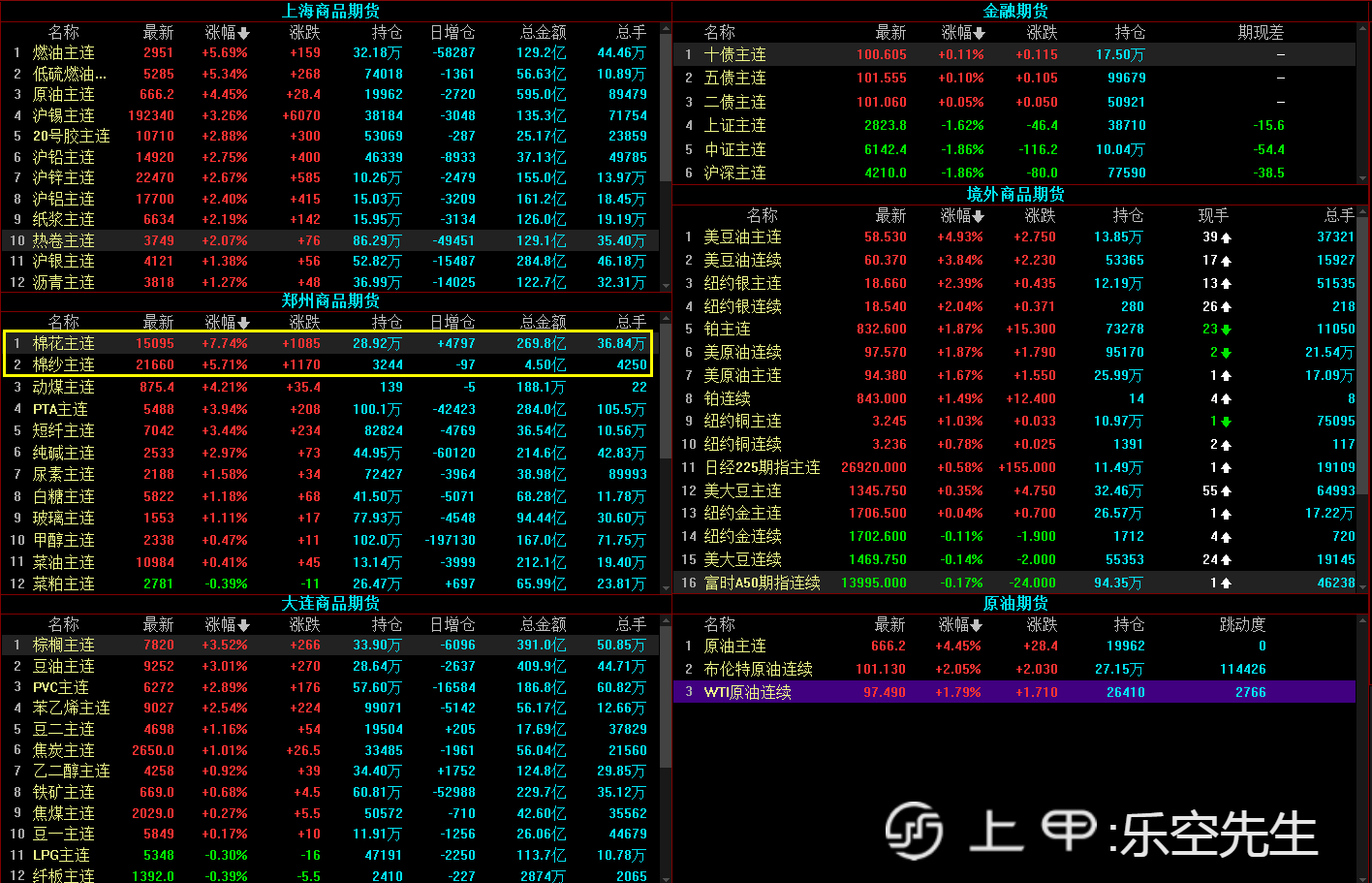Viewport: 1372px width, 883px height.
Task: Select the 棉花主连 row
Action: coord(330,343)
